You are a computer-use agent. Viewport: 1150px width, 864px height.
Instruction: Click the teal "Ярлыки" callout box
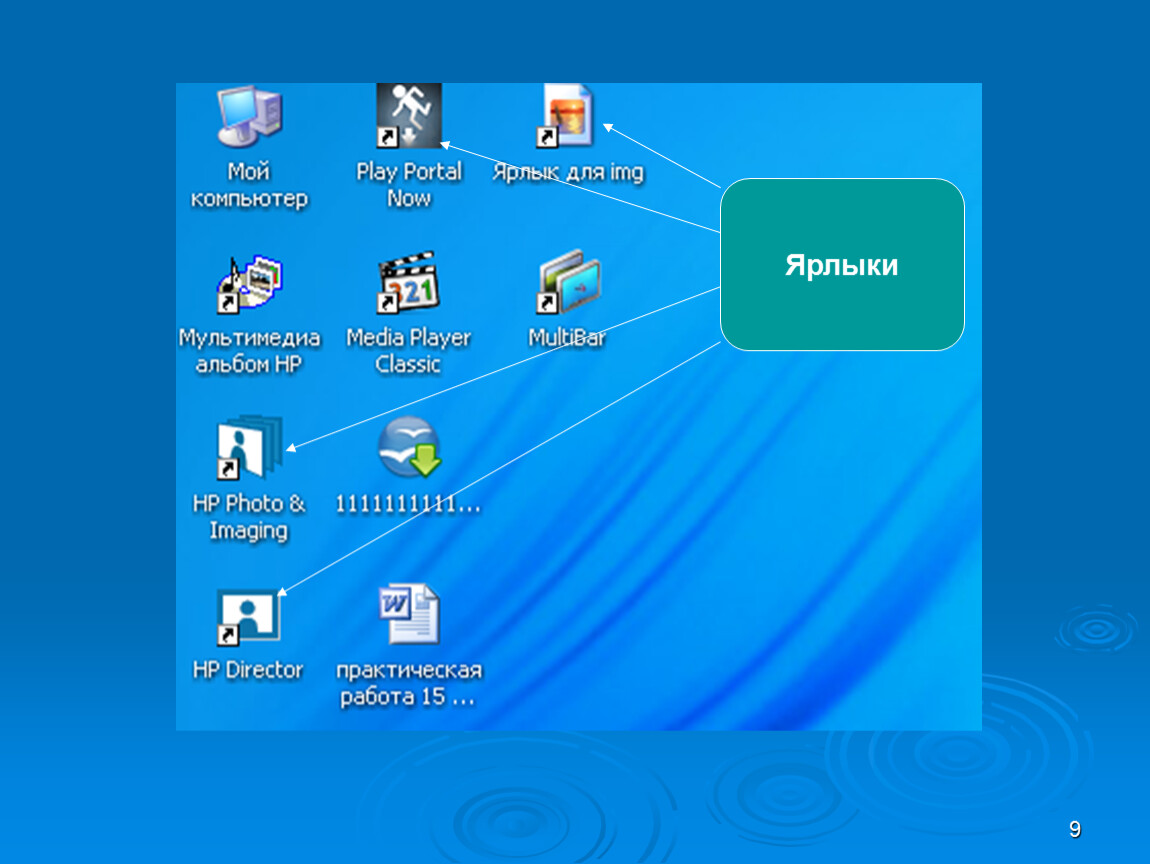coord(842,265)
